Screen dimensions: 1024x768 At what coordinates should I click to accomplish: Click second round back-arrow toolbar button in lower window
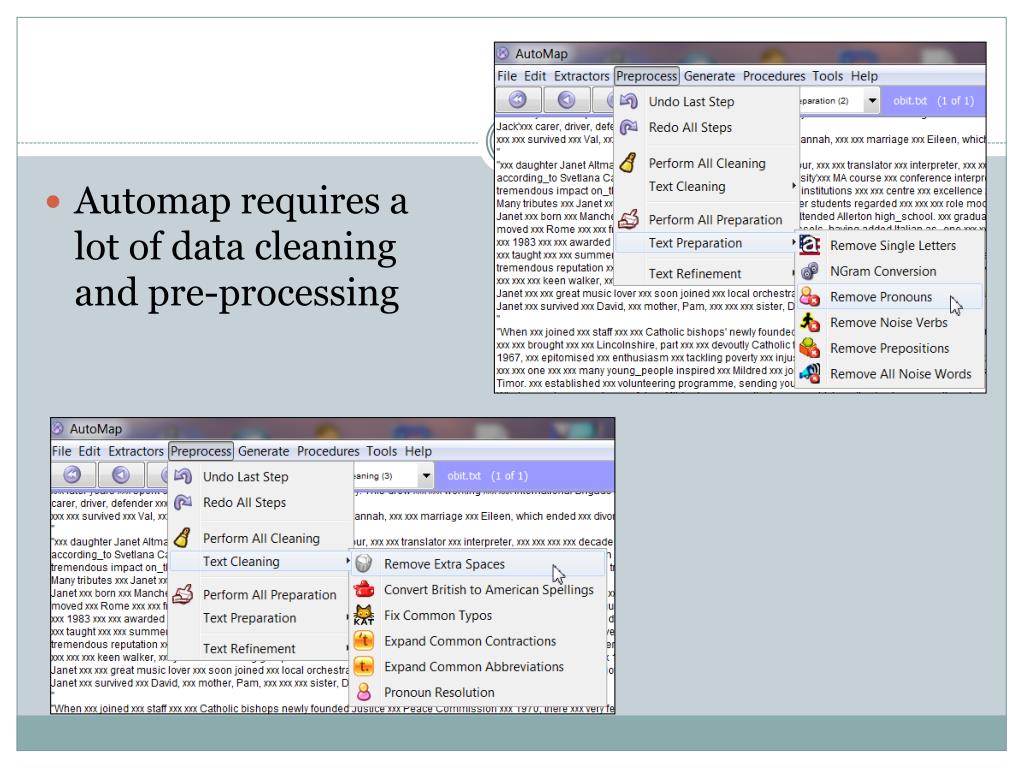121,475
